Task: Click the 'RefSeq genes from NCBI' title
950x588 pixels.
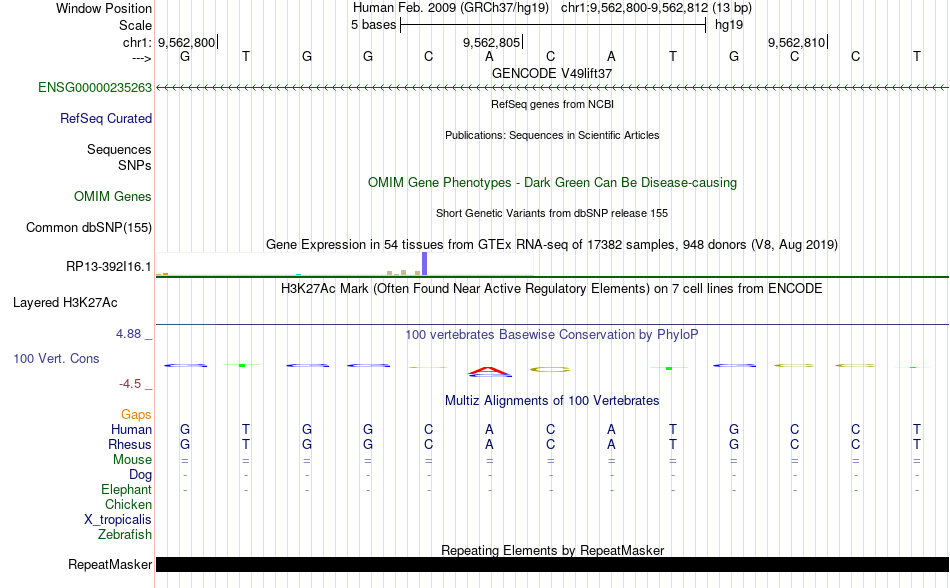Action: pyautogui.click(x=552, y=104)
